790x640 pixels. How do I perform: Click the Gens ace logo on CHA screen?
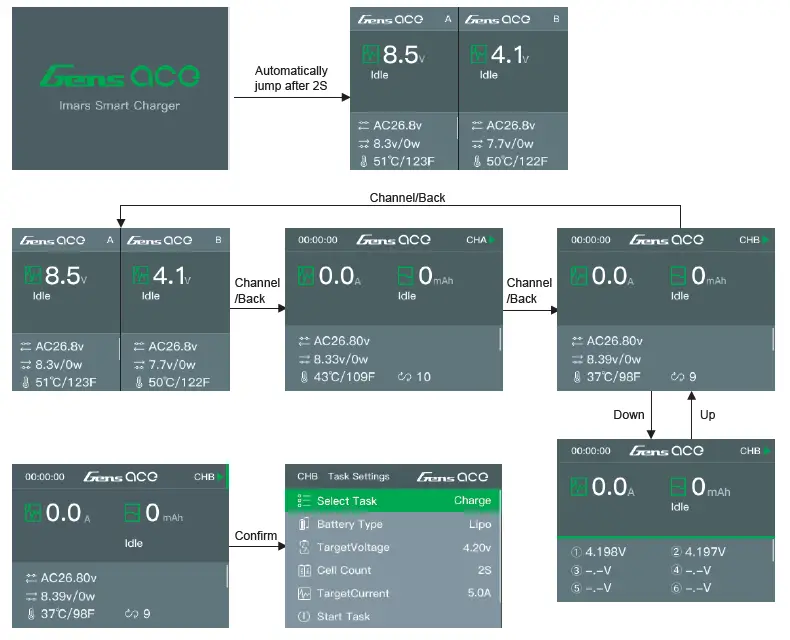(x=393, y=240)
